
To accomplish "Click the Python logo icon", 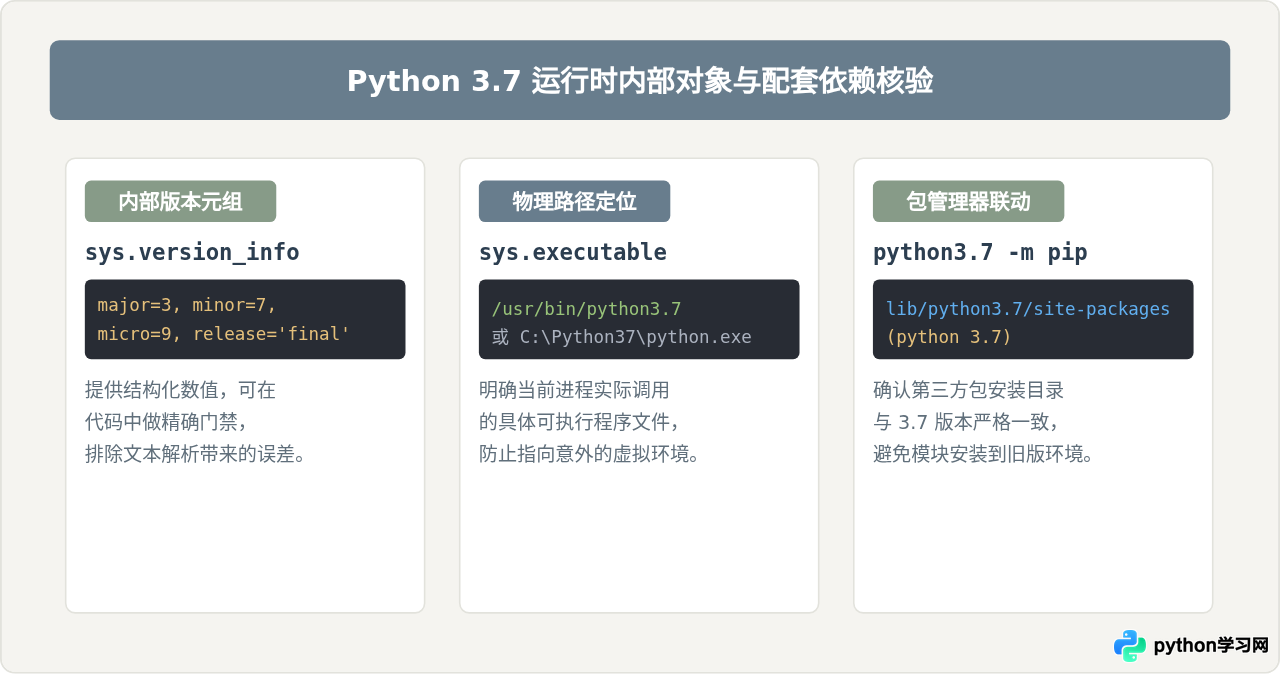I will point(1130,646).
